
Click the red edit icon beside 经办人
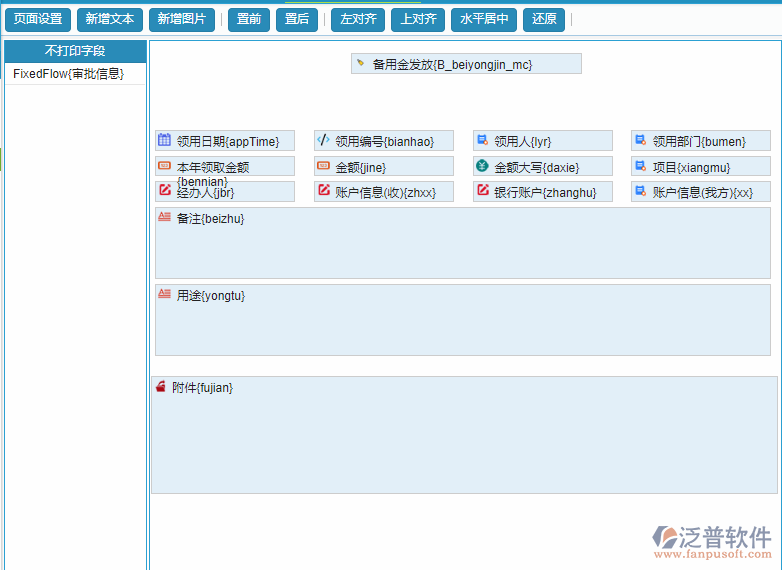point(164,190)
